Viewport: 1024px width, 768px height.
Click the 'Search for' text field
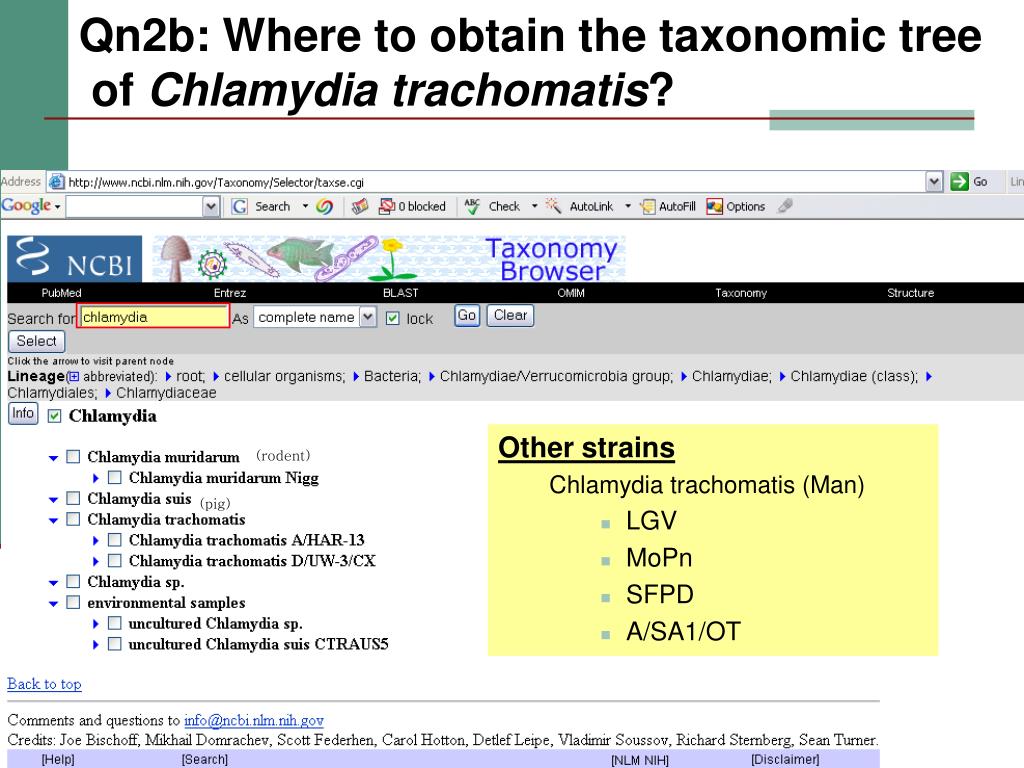[x=153, y=317]
